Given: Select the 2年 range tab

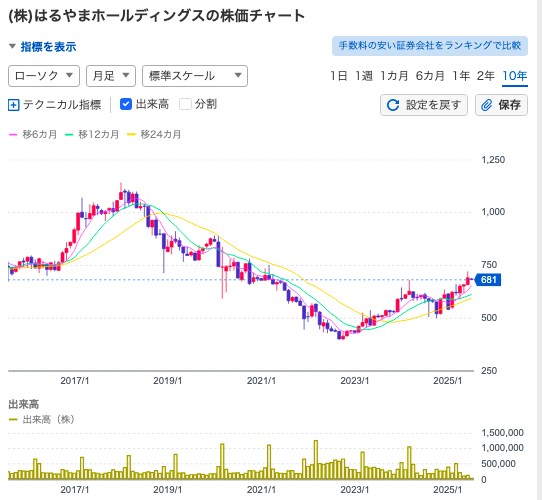Looking at the screenshot, I should point(486,76).
